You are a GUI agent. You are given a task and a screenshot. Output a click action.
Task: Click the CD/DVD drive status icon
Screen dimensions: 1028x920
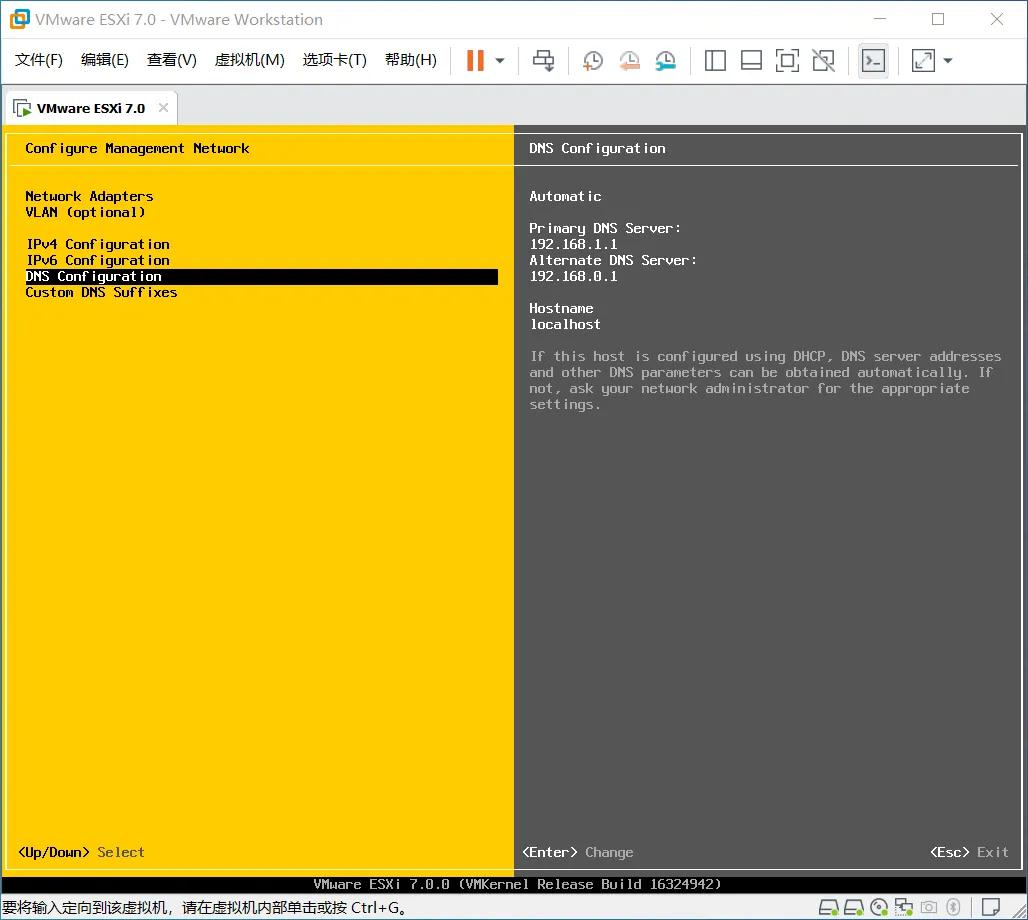[878, 907]
